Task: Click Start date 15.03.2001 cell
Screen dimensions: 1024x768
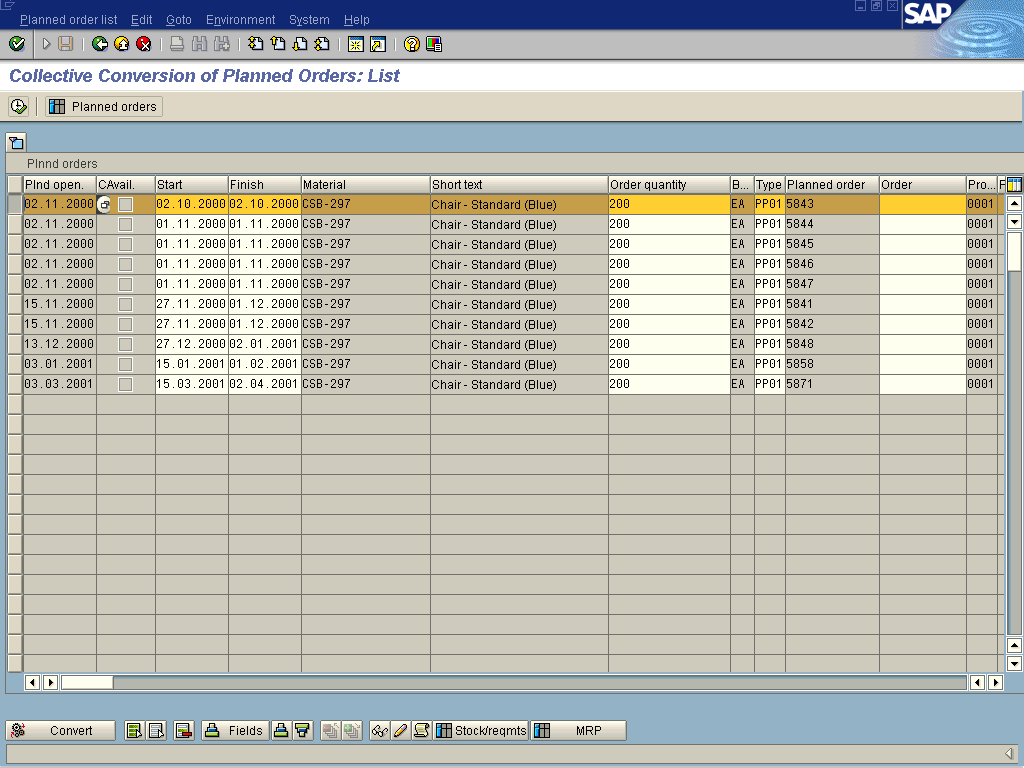Action: (x=191, y=384)
